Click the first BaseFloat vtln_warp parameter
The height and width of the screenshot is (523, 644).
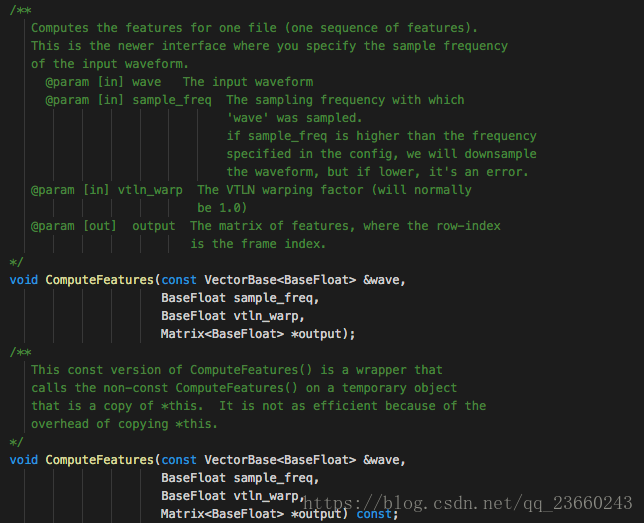[232, 316]
